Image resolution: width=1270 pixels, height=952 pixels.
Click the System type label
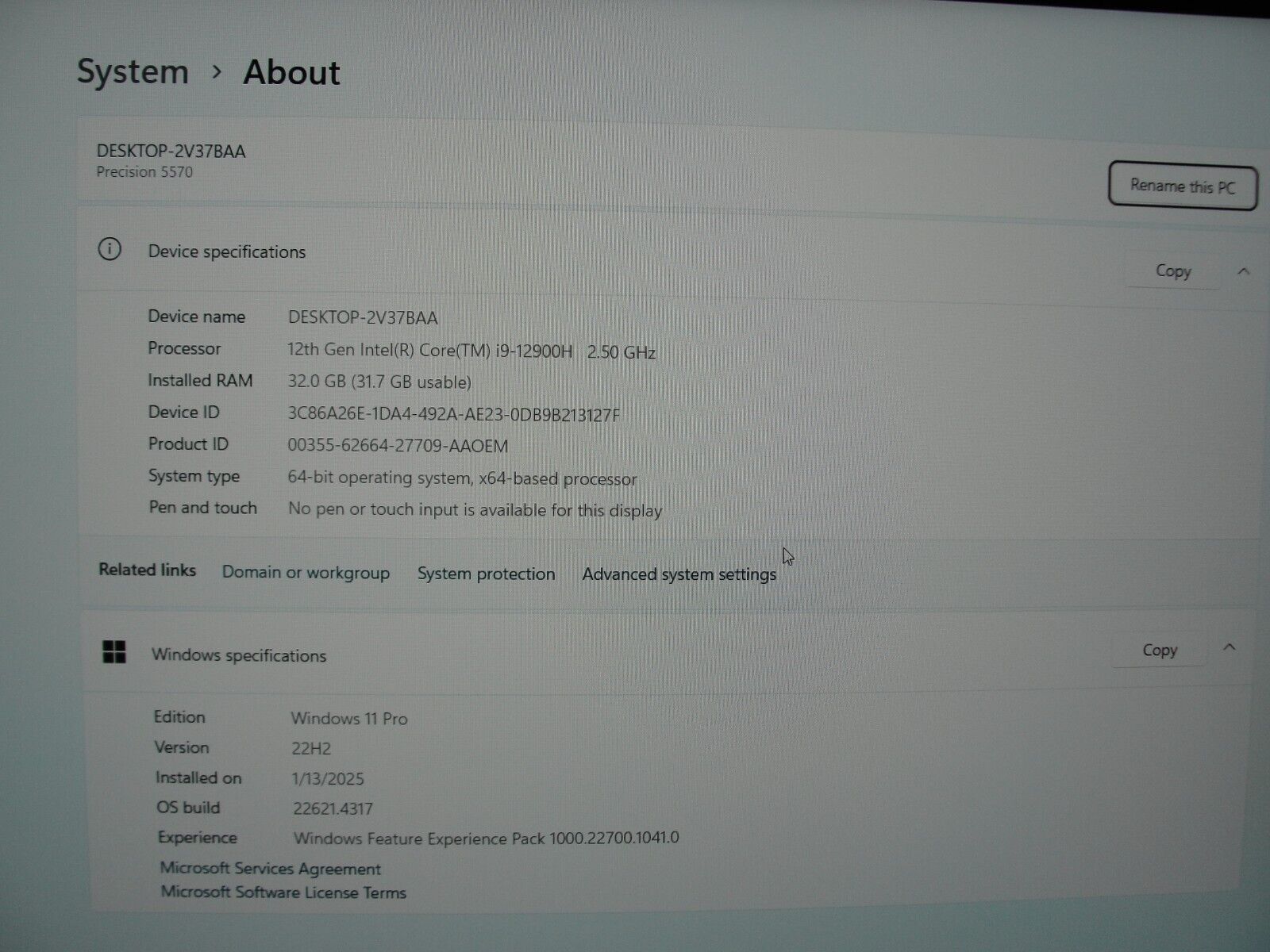pos(194,476)
